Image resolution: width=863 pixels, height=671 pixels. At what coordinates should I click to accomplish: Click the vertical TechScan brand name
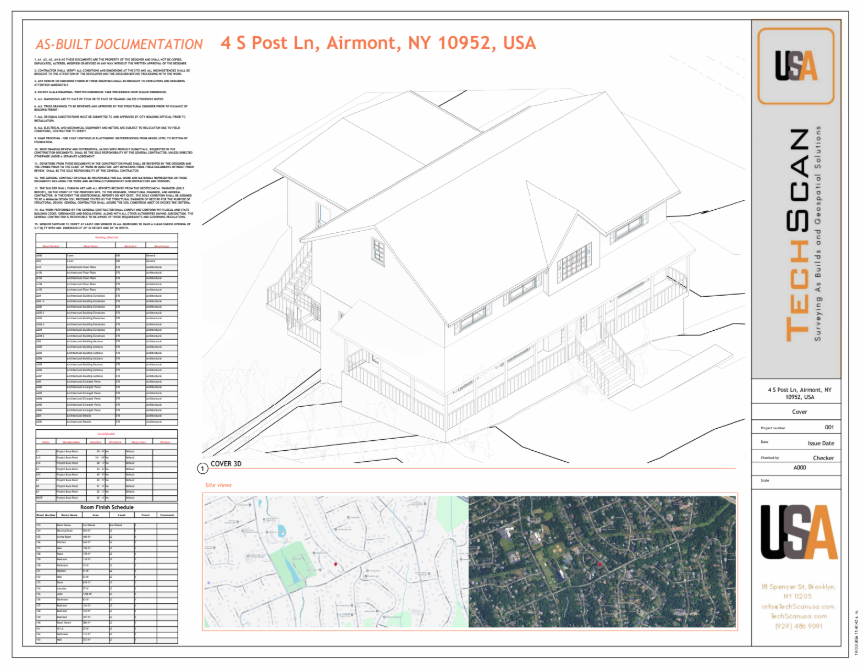pos(797,236)
